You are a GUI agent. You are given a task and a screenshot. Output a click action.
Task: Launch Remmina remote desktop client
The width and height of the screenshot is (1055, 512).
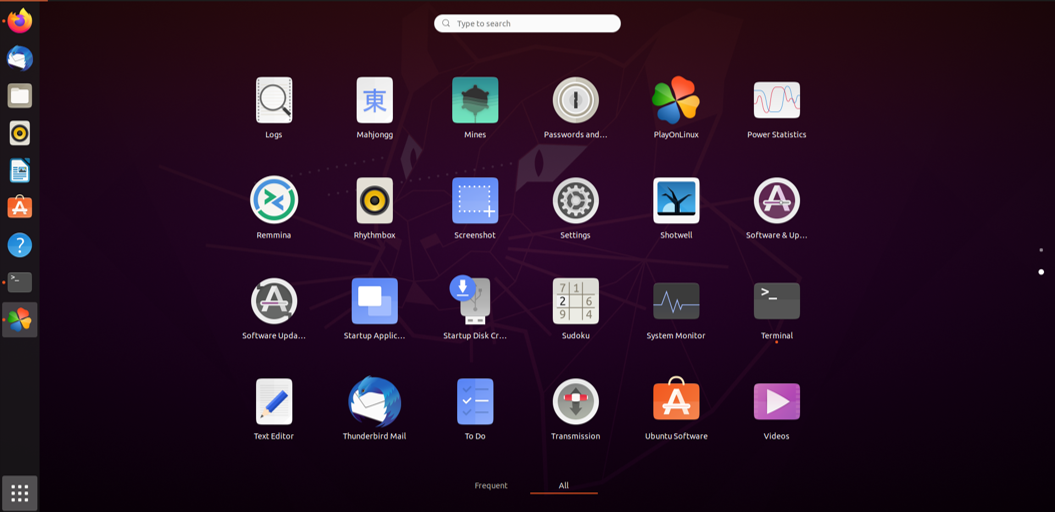point(273,201)
